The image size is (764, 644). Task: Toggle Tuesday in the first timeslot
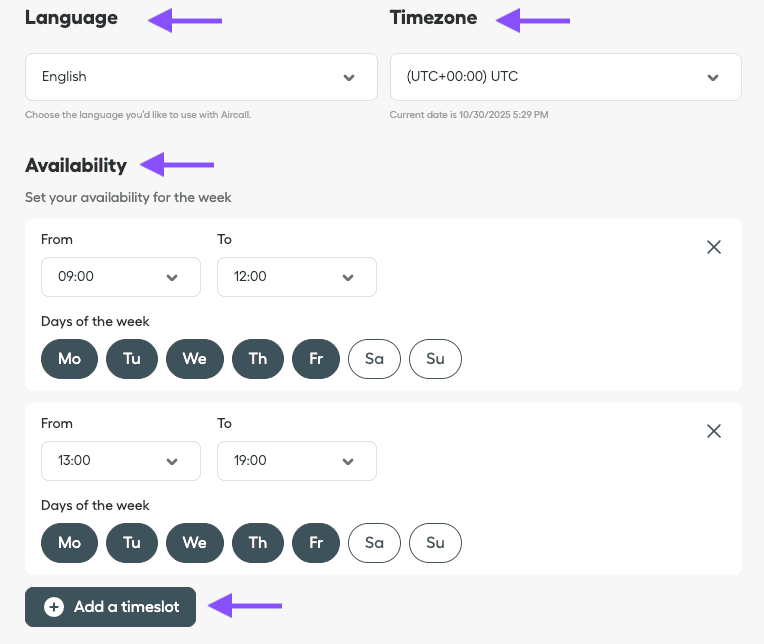[132, 359]
